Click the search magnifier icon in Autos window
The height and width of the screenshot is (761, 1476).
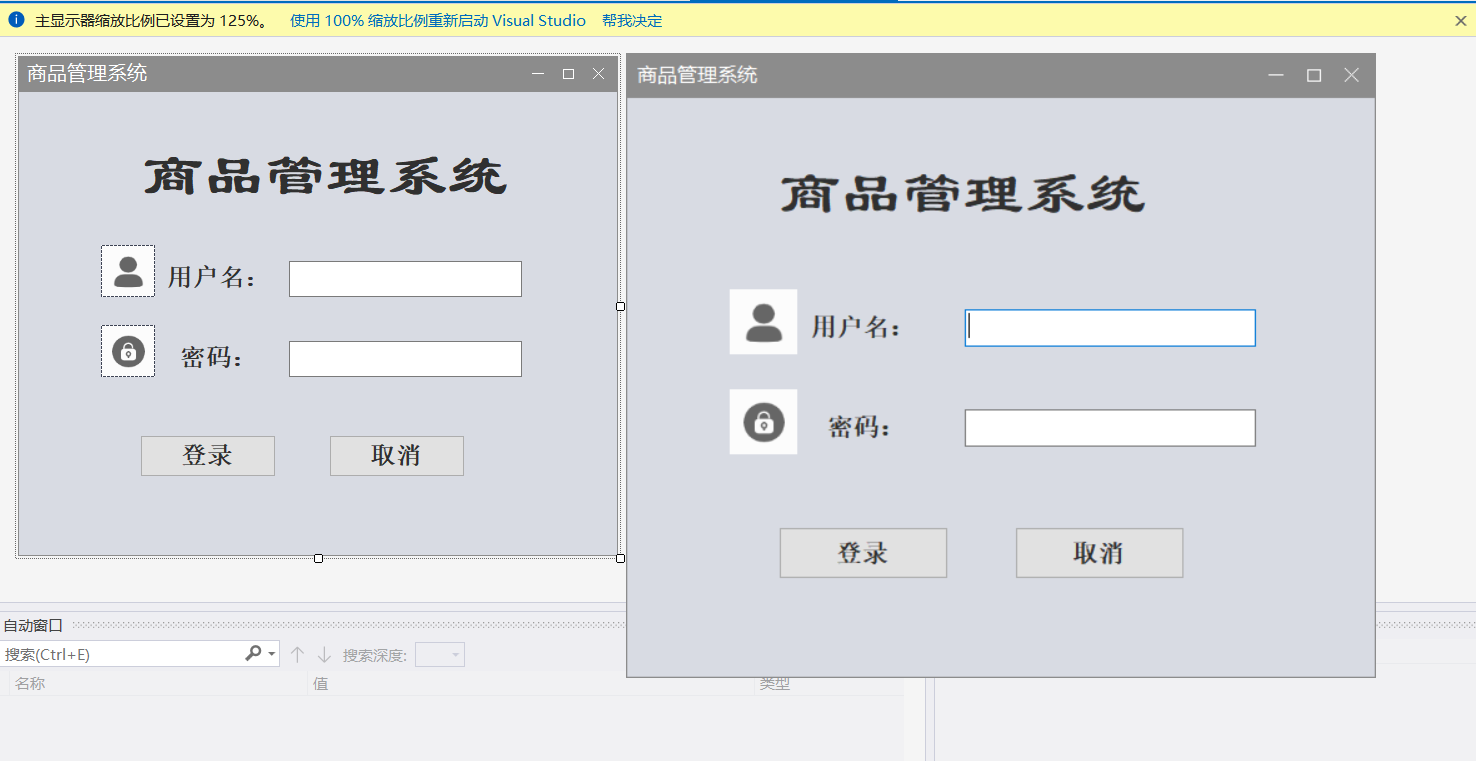[253, 653]
